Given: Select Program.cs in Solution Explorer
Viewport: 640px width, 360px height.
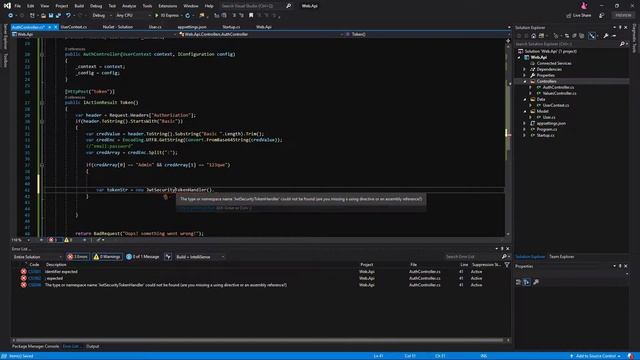Looking at the screenshot, I should point(546,129).
